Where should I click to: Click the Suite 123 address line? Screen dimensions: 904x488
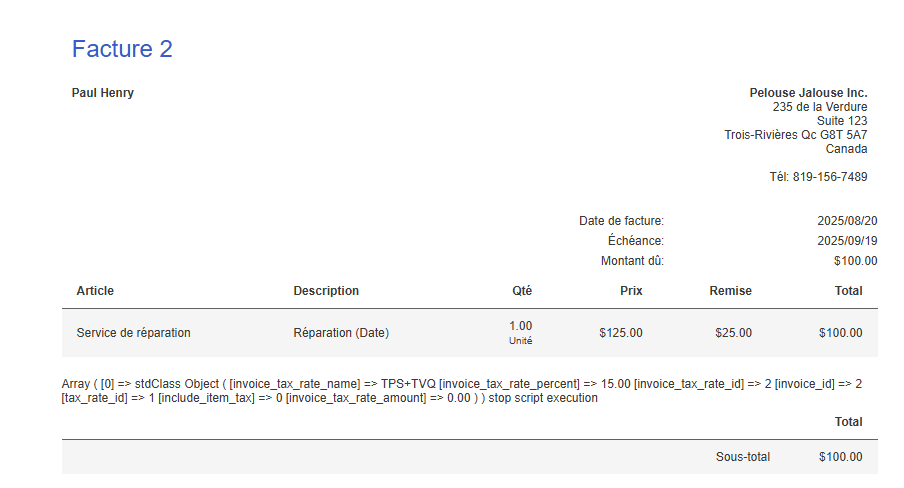click(842, 121)
